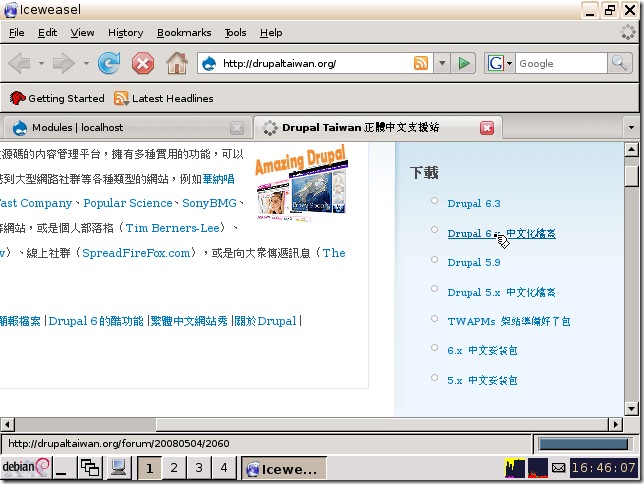Open the Tools menu

click(x=235, y=32)
